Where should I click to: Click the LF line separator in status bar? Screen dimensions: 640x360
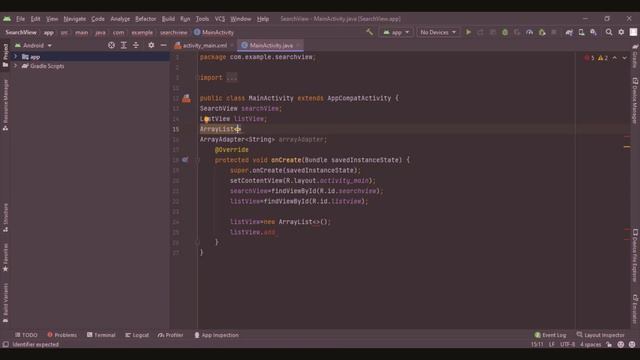pos(552,344)
